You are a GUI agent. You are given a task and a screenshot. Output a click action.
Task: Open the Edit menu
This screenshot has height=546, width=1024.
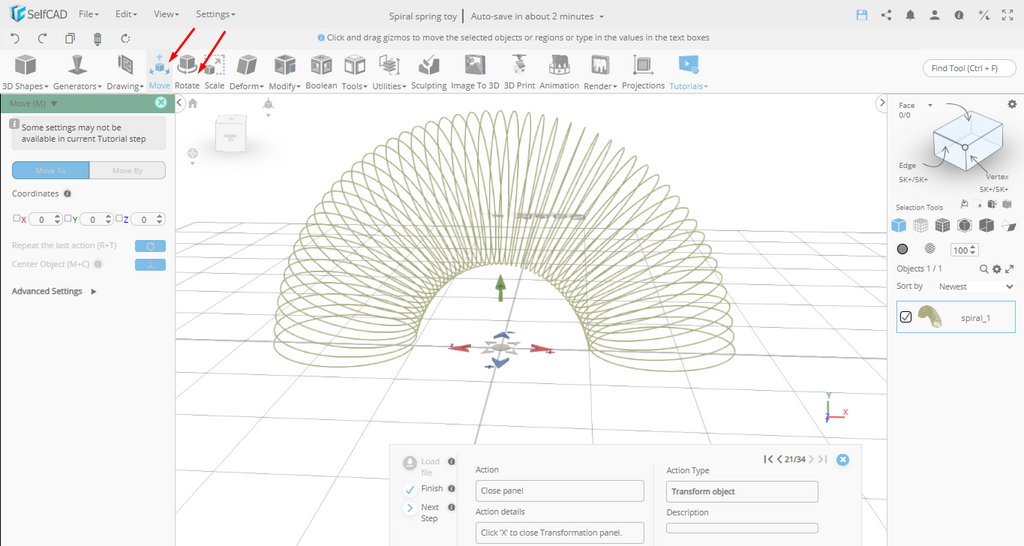click(x=125, y=14)
